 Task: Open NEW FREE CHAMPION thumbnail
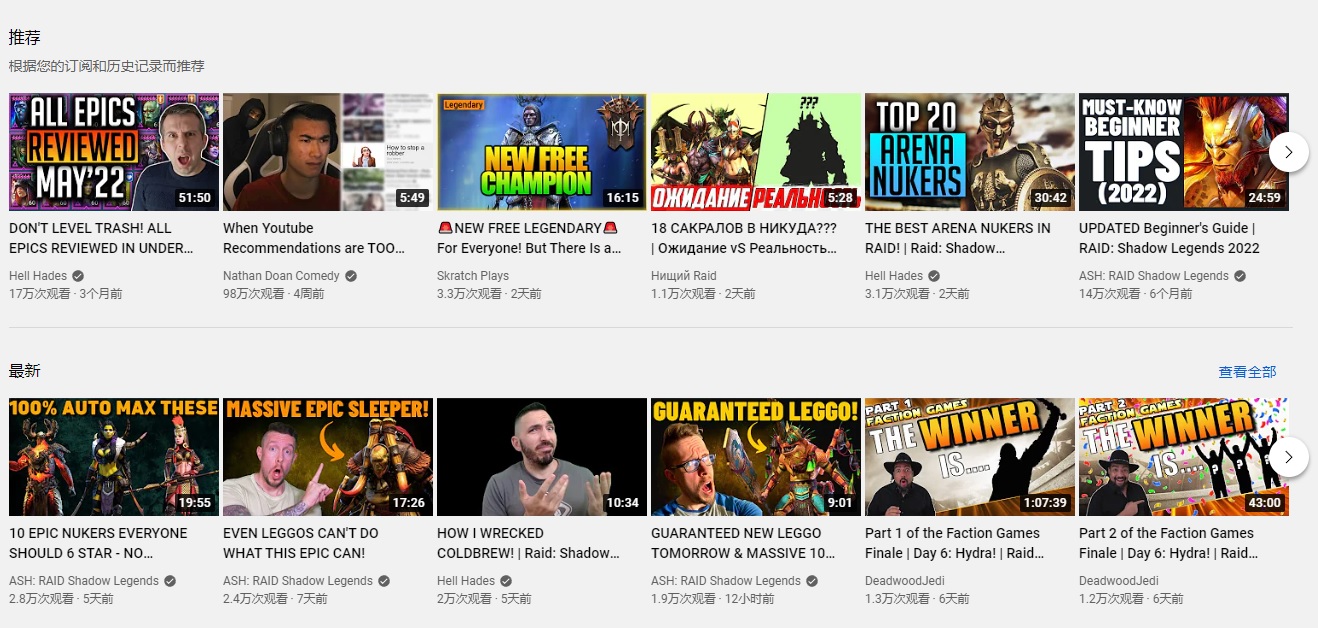point(542,152)
